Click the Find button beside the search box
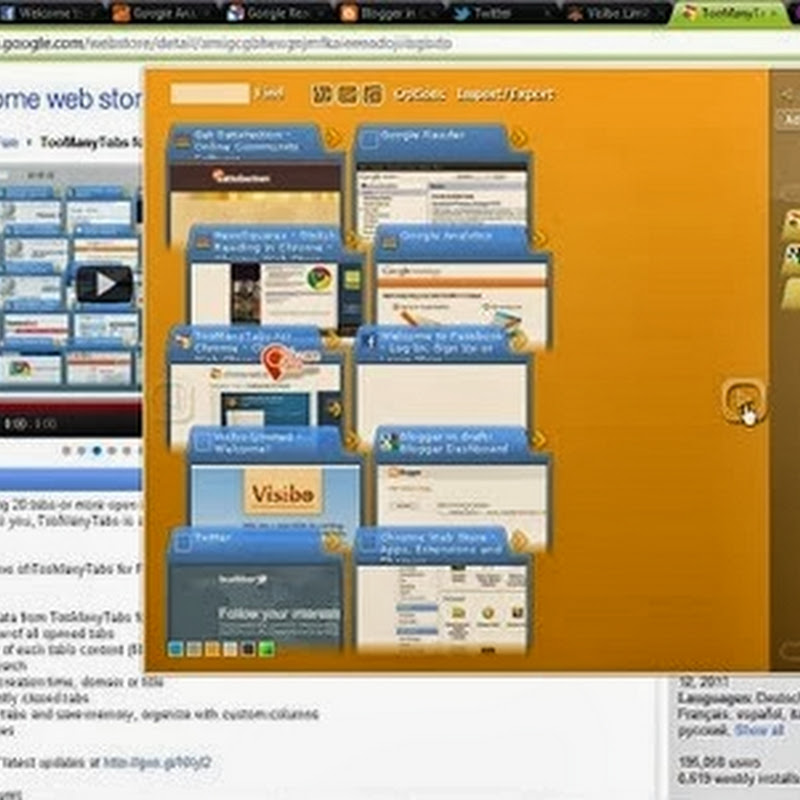 (x=268, y=93)
